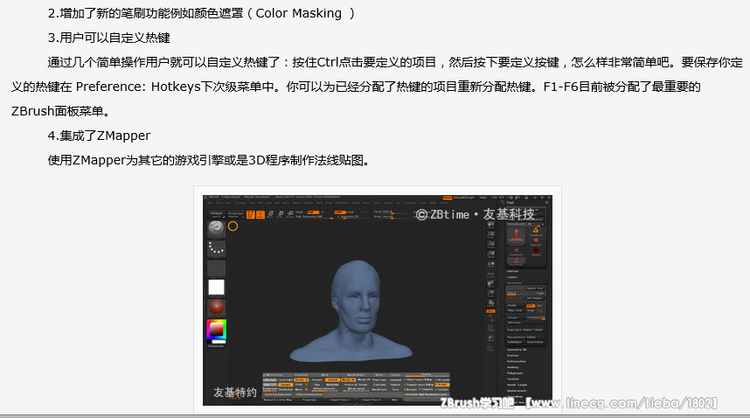Click the ZMapper button in top shelf
Viewport: 750px width, 418px height.
point(217,214)
